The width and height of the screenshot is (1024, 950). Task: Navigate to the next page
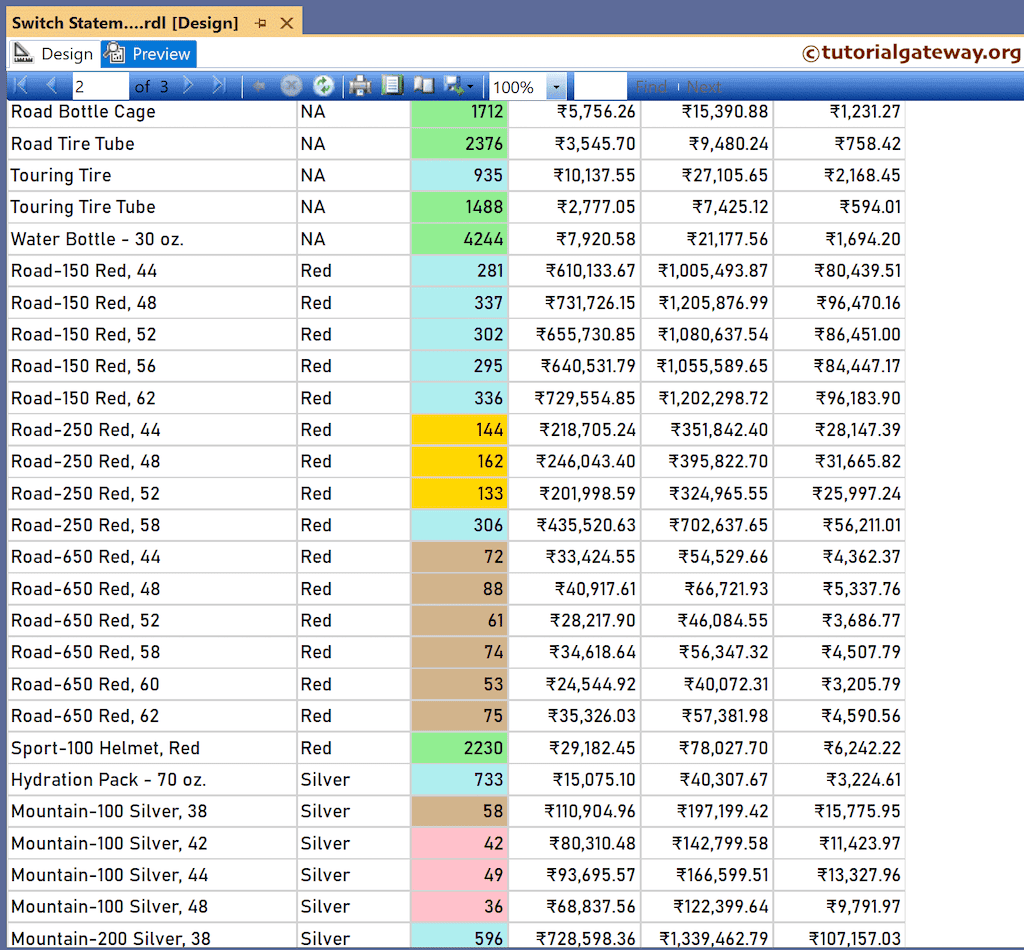(x=188, y=86)
